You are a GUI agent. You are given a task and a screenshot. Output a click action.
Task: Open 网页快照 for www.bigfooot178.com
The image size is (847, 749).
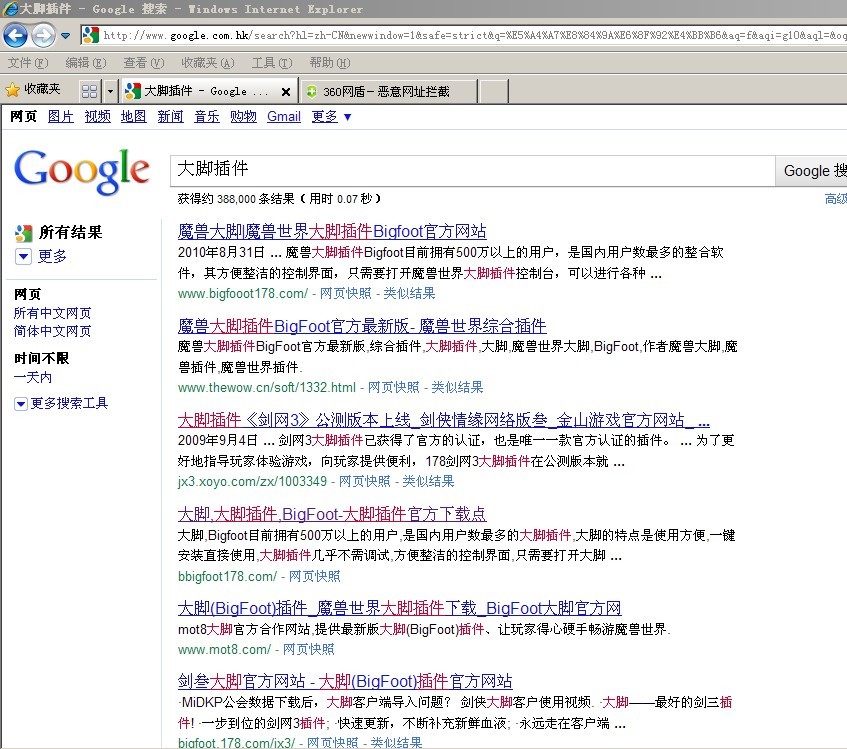346,293
